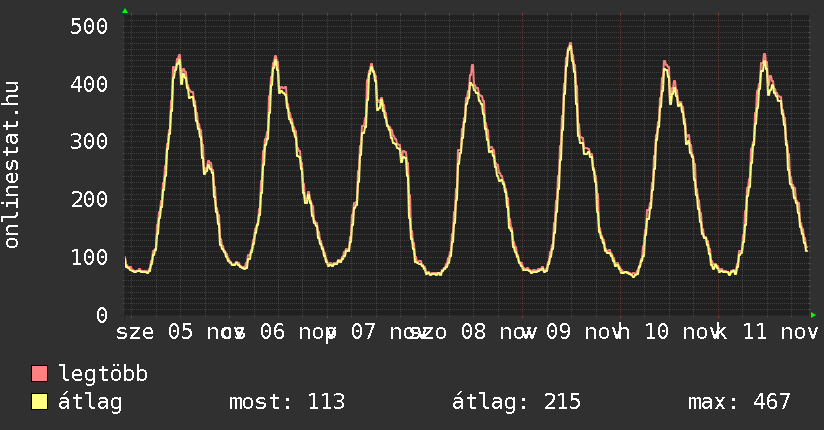The image size is (824, 430).
Task: Click the 'most: 113' statistic
Action: coord(287,402)
